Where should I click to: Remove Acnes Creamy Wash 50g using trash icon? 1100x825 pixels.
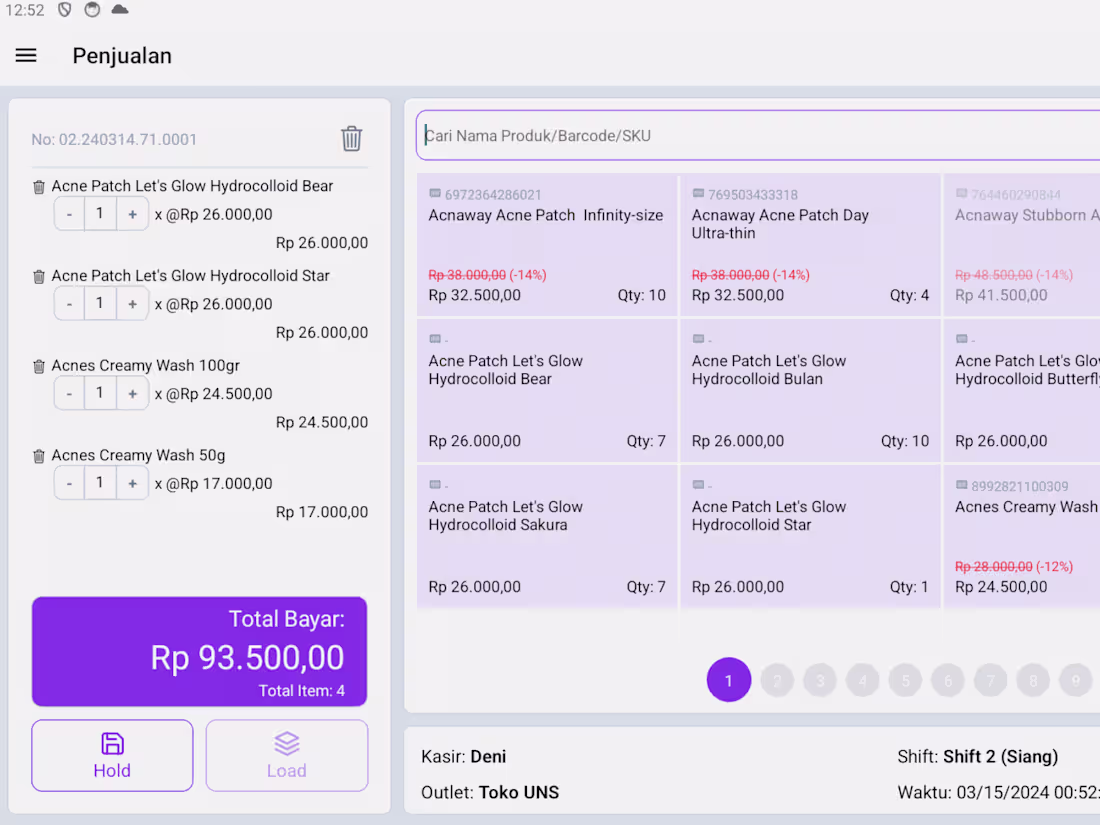click(38, 455)
